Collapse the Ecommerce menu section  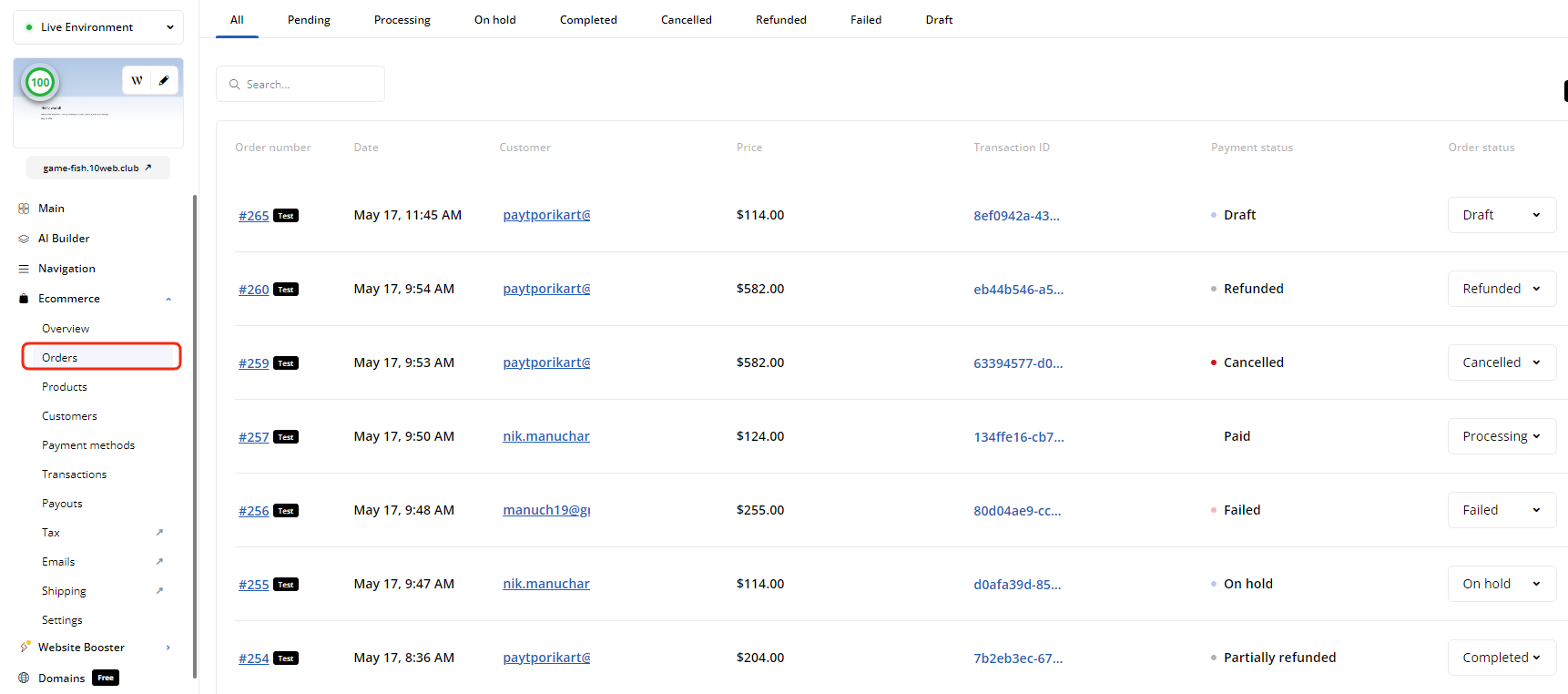click(x=168, y=299)
